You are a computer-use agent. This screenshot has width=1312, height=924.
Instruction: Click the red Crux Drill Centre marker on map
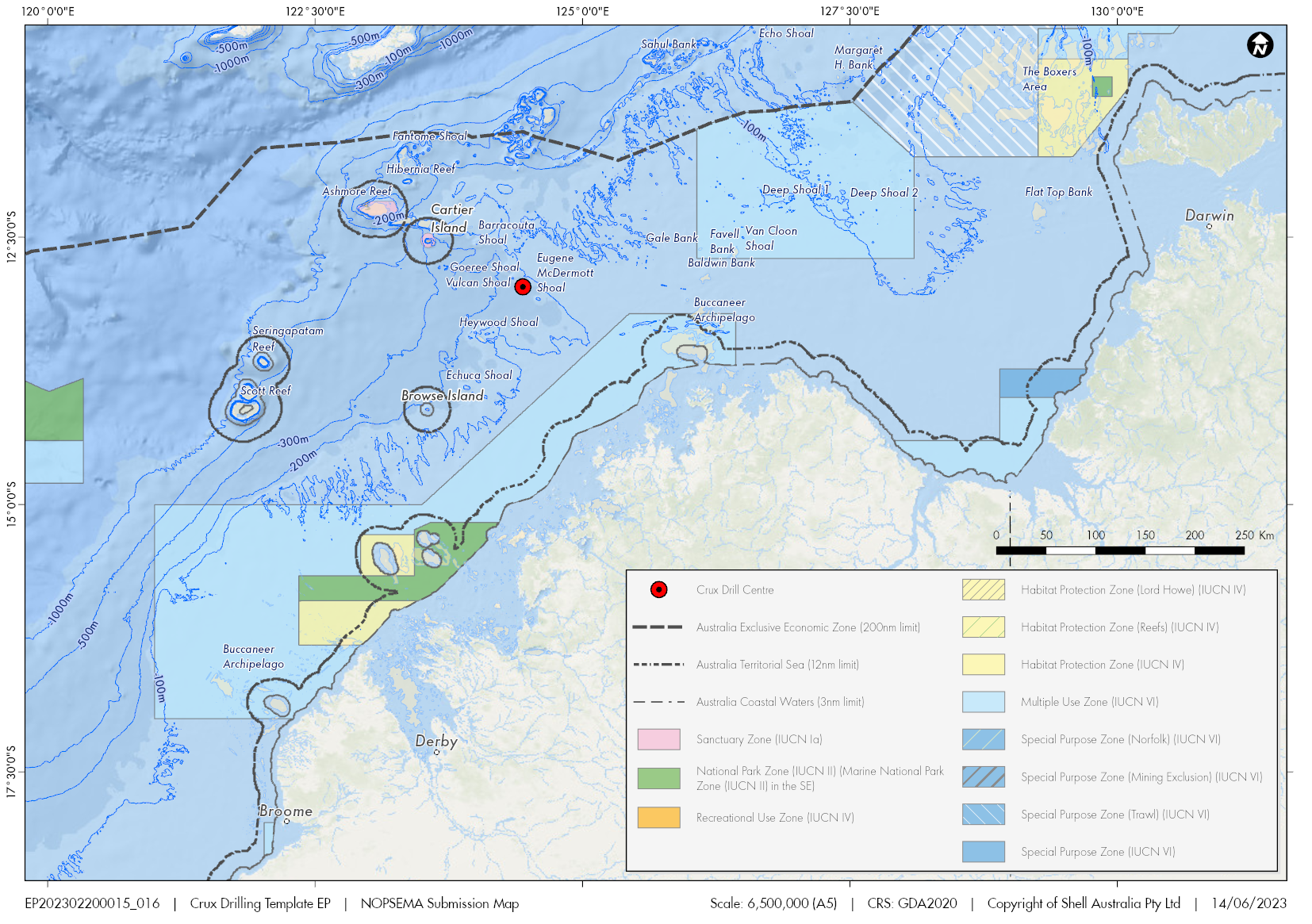(523, 286)
